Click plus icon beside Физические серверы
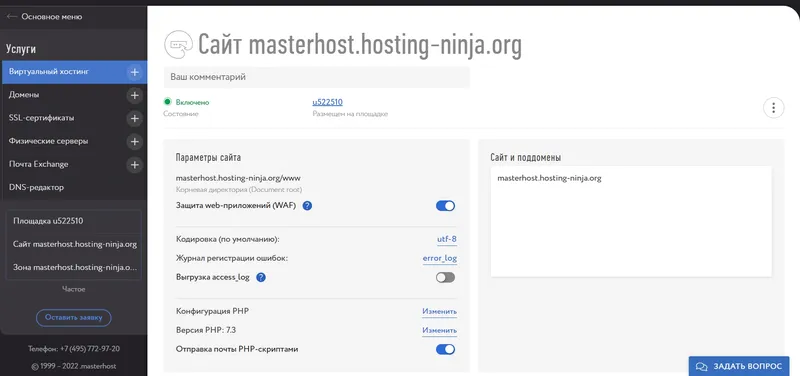 [x=134, y=141]
